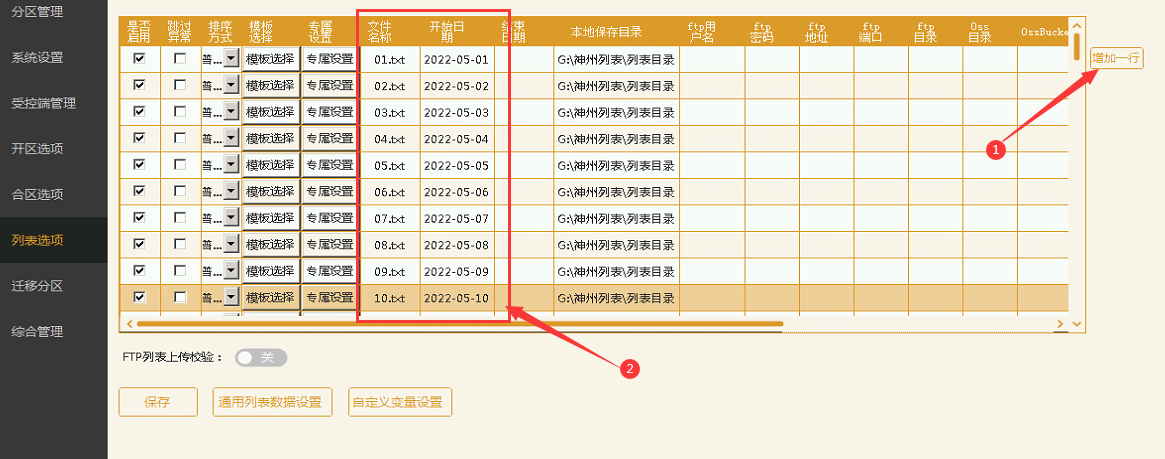Click the table's scroll-right arrow
Screen dimensions: 1165x459
click(1060, 324)
